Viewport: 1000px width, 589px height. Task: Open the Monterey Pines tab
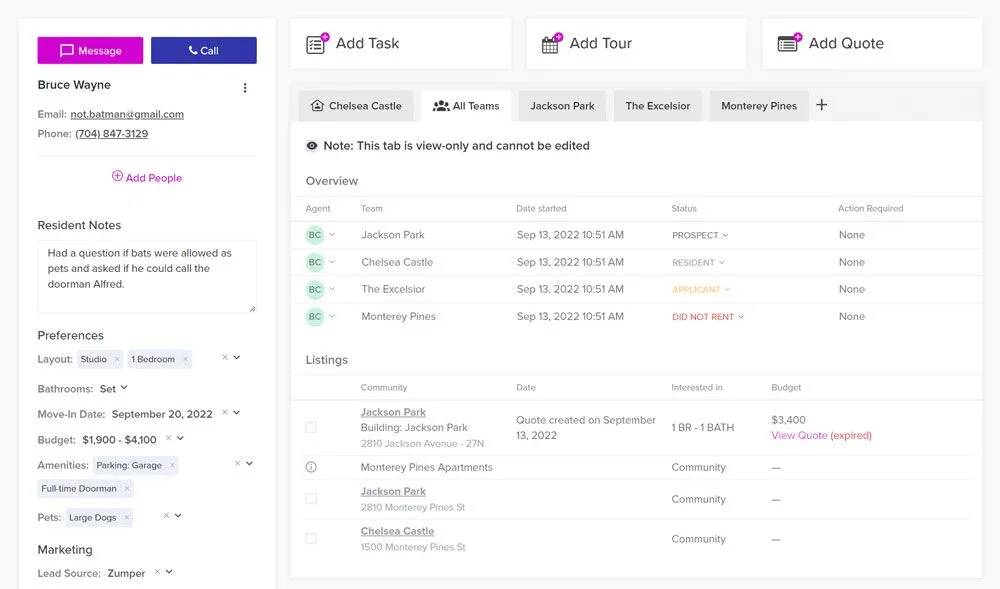click(758, 106)
